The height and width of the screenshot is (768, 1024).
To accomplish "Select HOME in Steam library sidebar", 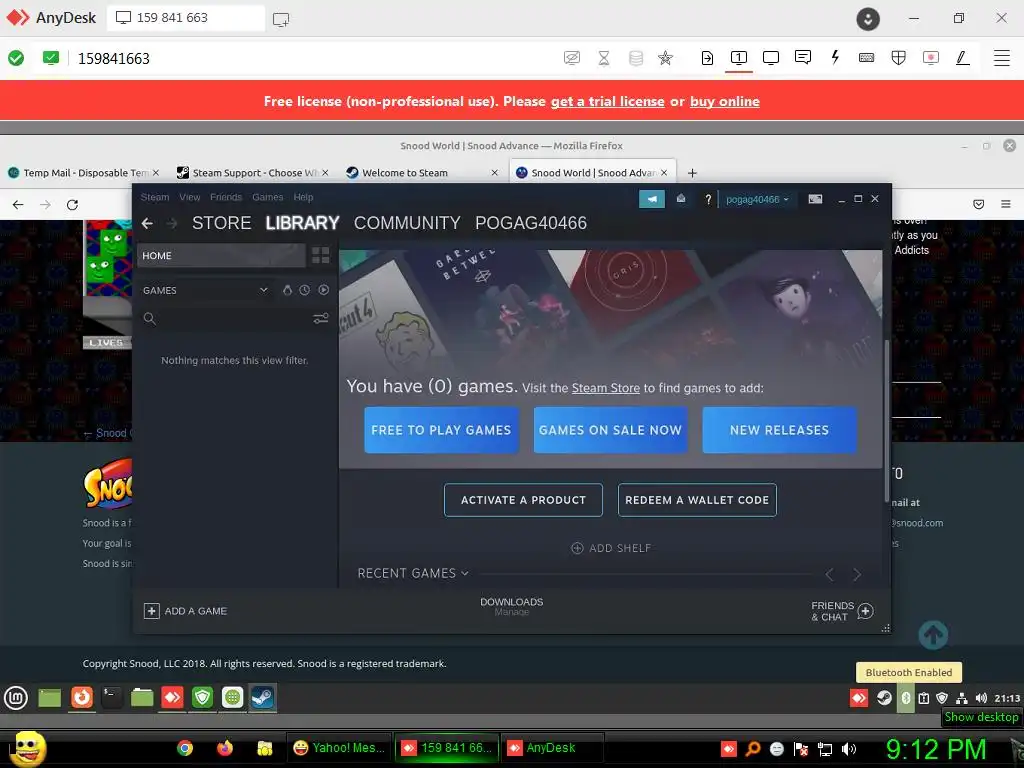I will tap(221, 255).
